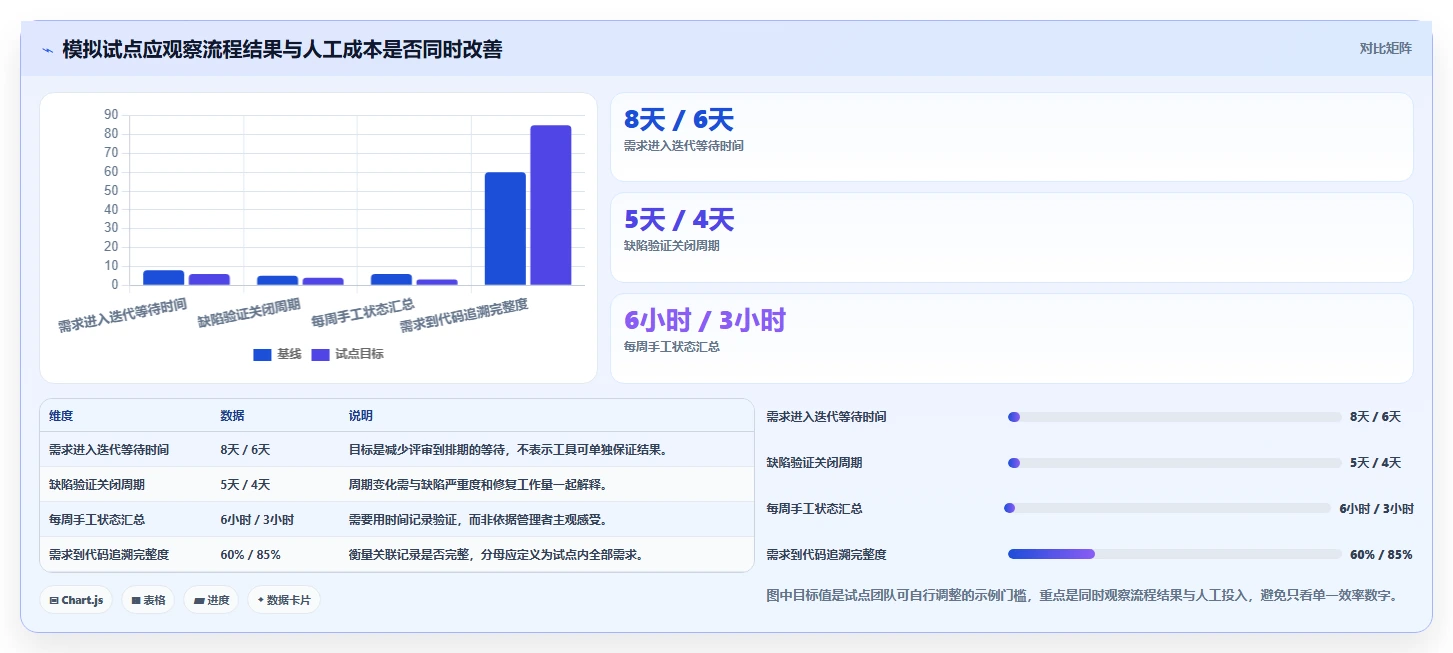The width and height of the screenshot is (1453, 653).
Task: Click the progress bar for 需求到代码追溯完整度
Action: point(1174,554)
